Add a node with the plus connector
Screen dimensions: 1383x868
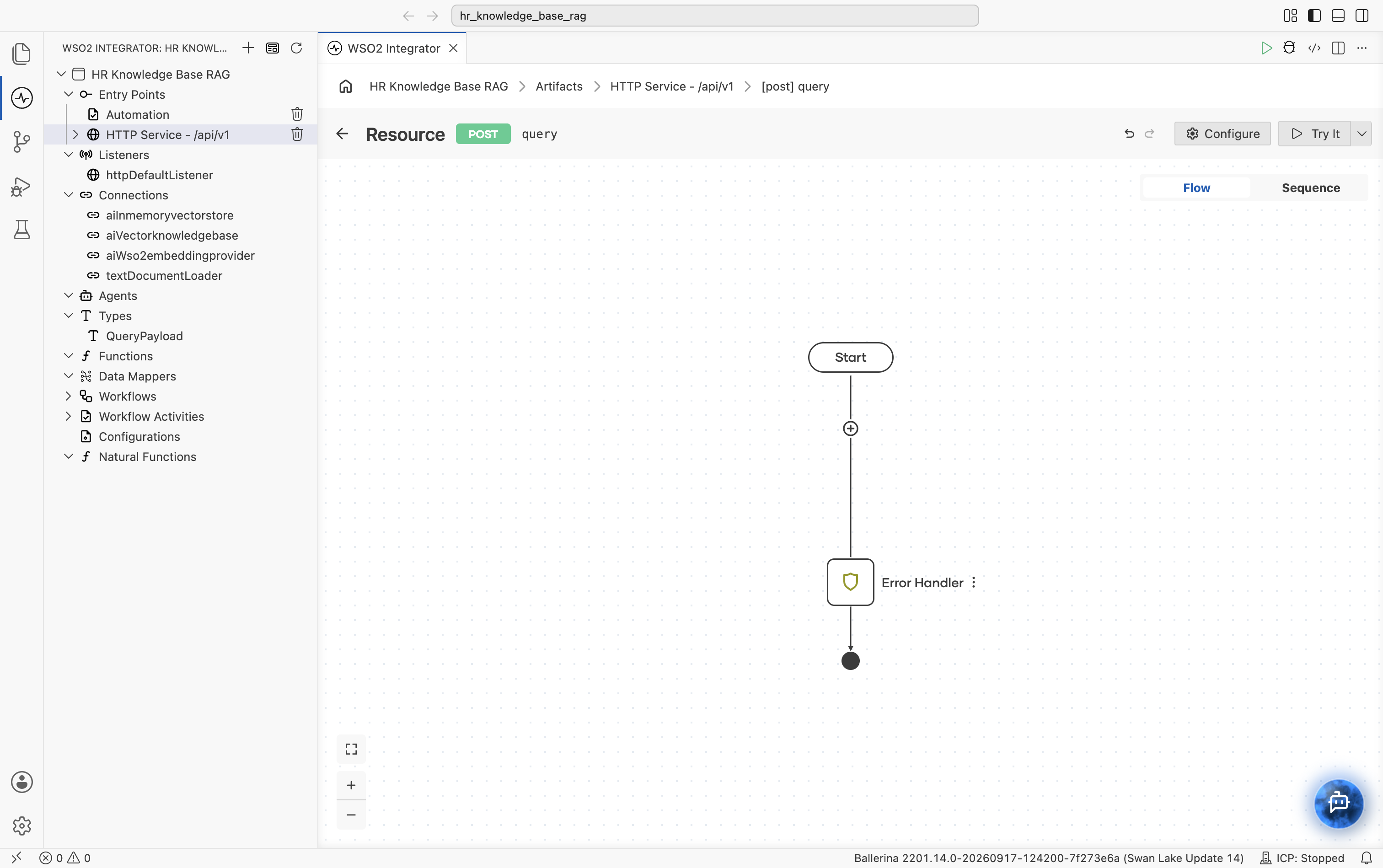point(850,429)
